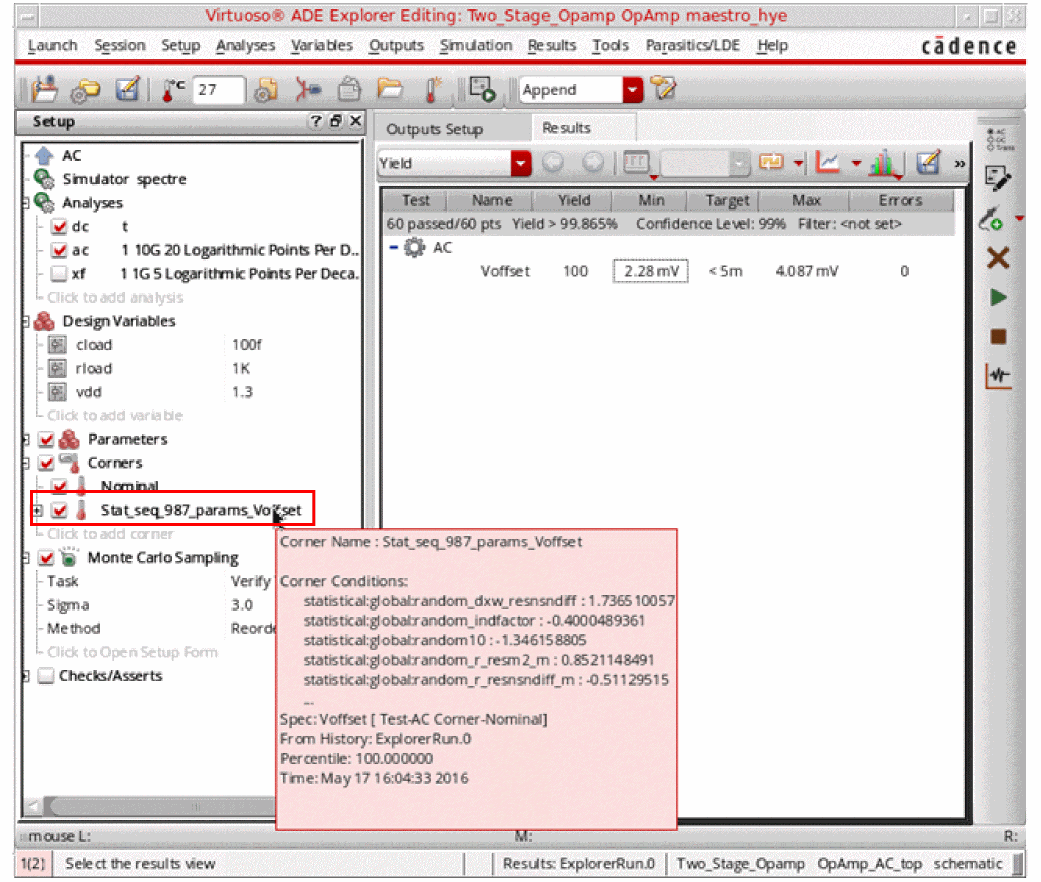1041x882 pixels.
Task: Click the histogram plot icon
Action: click(x=884, y=163)
